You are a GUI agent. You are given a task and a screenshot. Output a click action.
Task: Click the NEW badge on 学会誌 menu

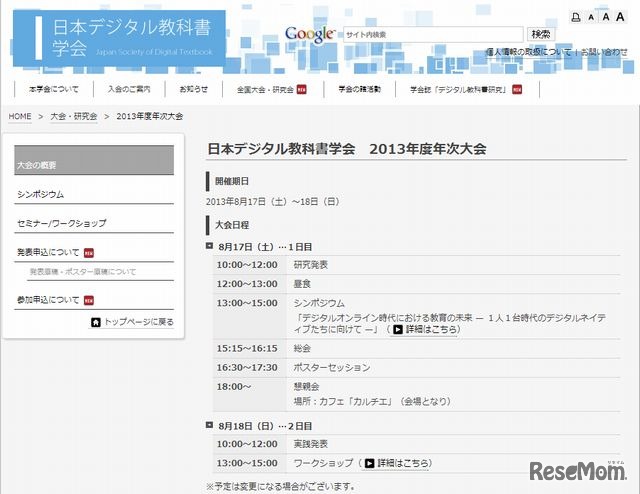(x=517, y=89)
